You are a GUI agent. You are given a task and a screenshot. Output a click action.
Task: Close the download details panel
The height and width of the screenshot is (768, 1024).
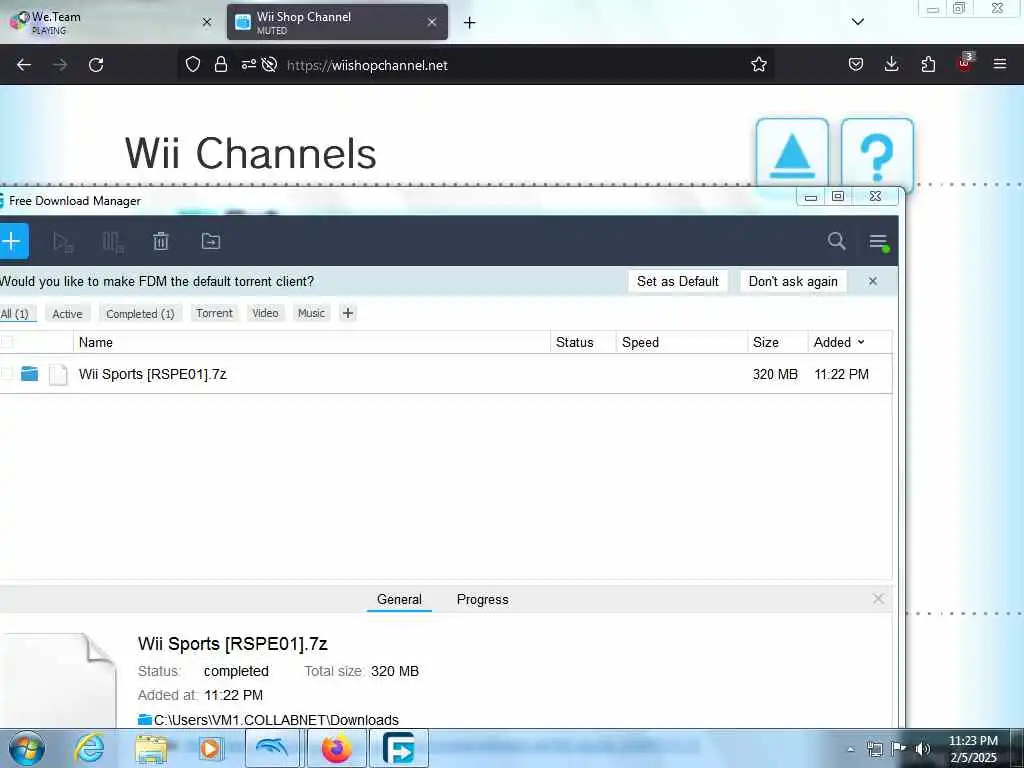878,599
